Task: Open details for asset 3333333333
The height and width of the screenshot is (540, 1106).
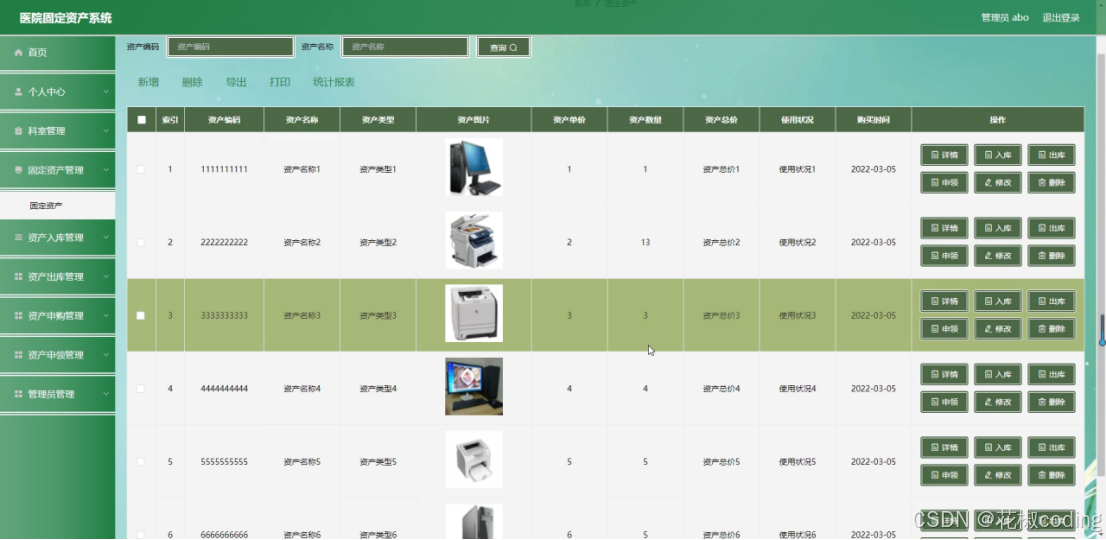Action: coord(944,301)
